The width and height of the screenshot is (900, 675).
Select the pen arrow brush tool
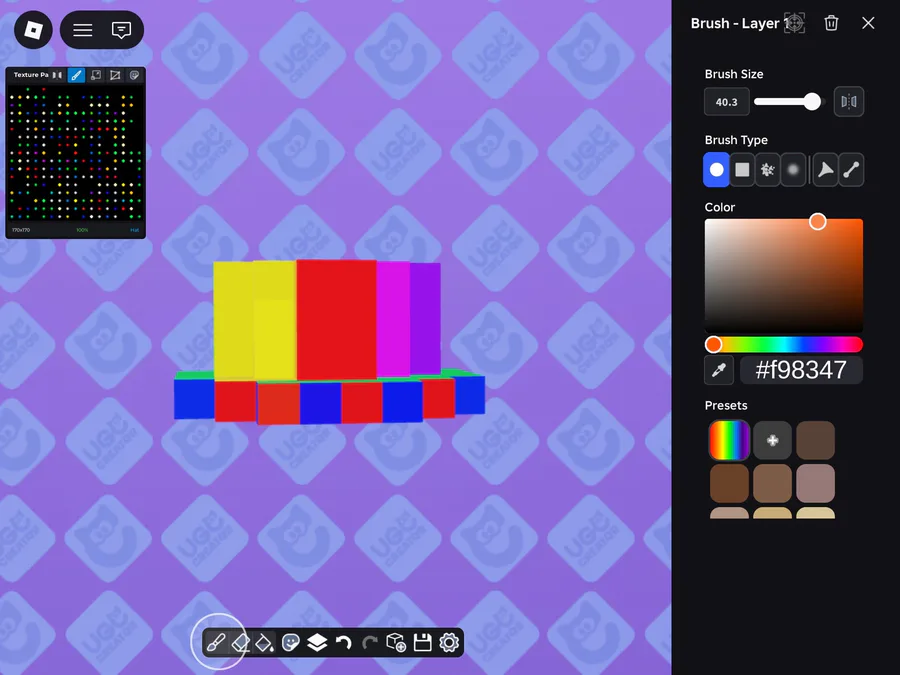tap(825, 169)
